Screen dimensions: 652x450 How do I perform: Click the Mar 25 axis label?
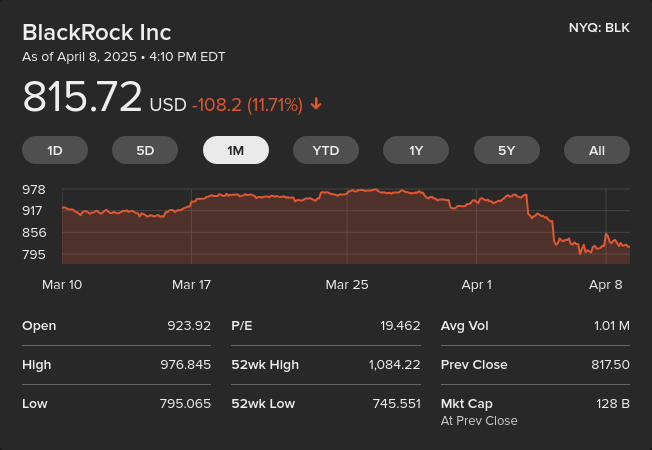click(x=347, y=284)
